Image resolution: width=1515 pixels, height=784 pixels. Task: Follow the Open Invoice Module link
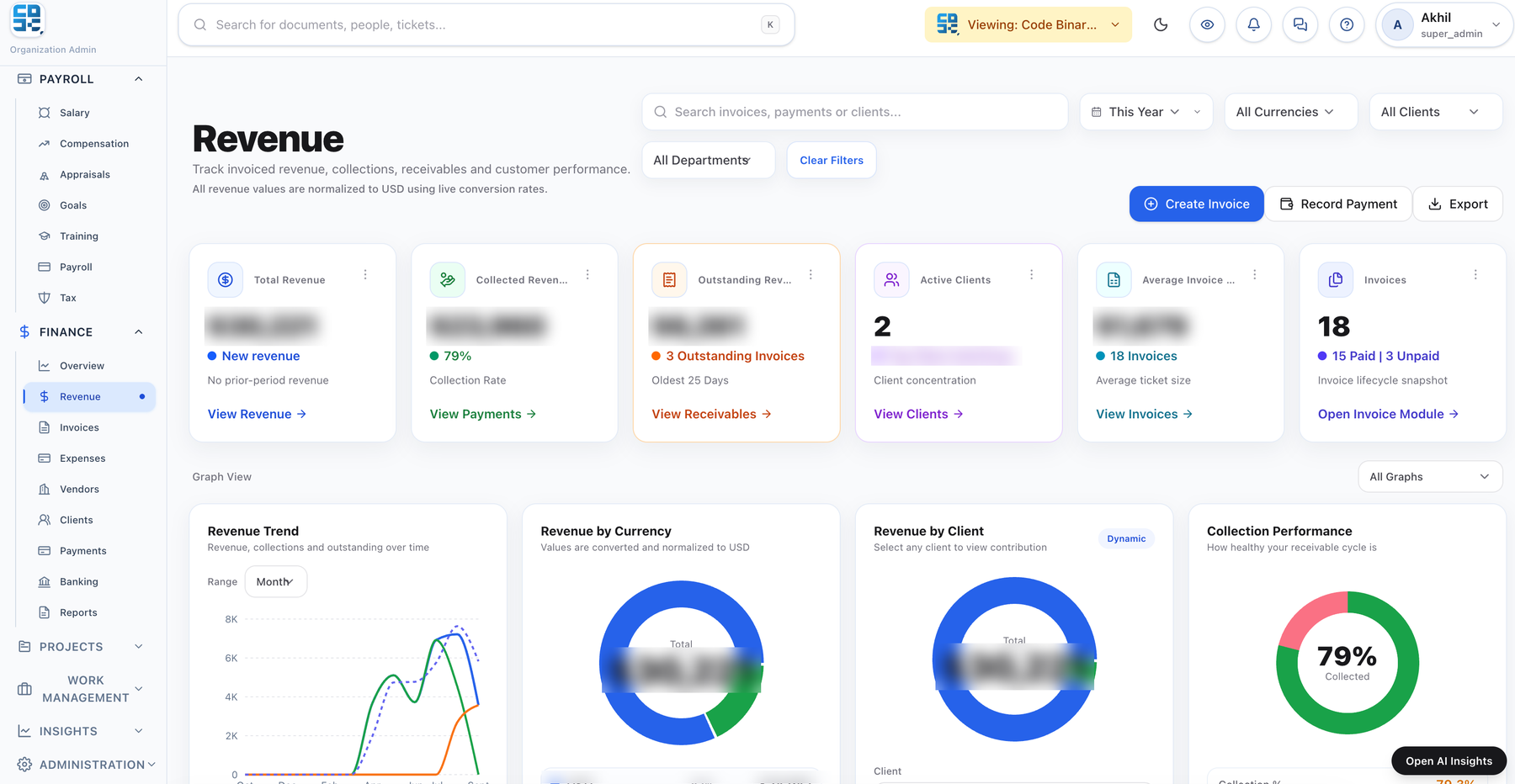[1388, 414]
